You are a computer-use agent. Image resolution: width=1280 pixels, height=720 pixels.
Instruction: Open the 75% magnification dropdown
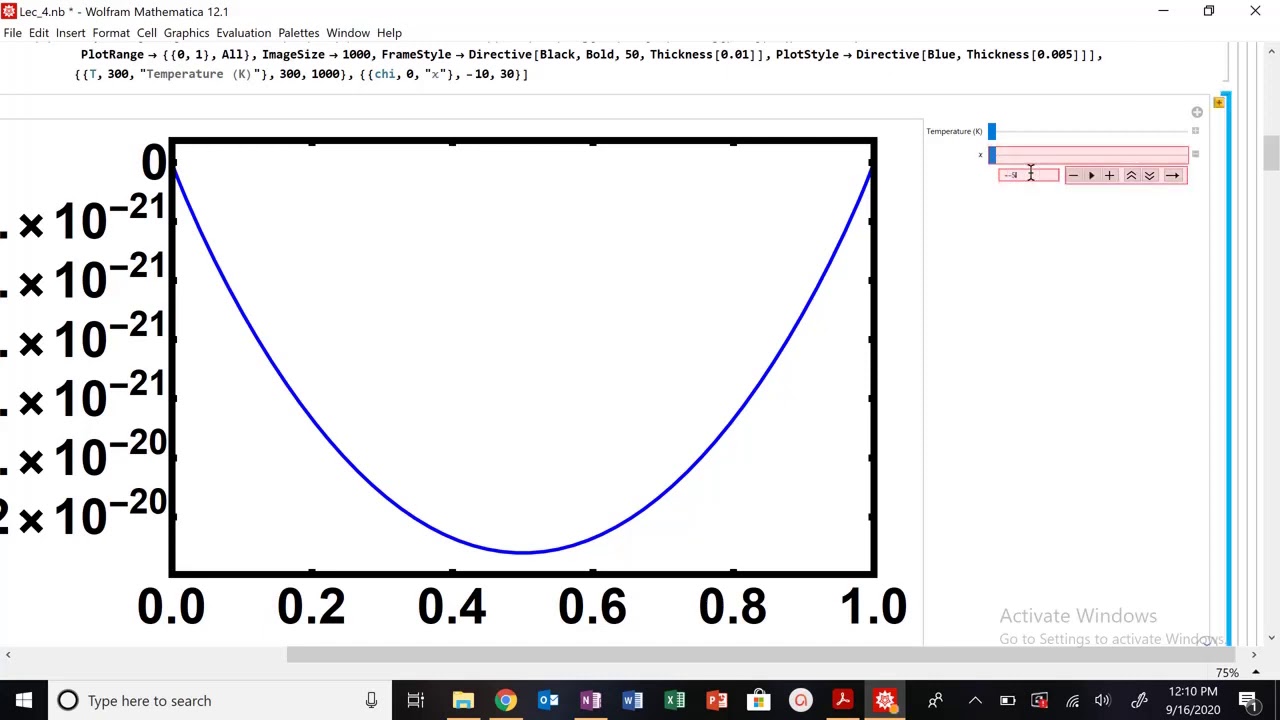(x=1238, y=673)
